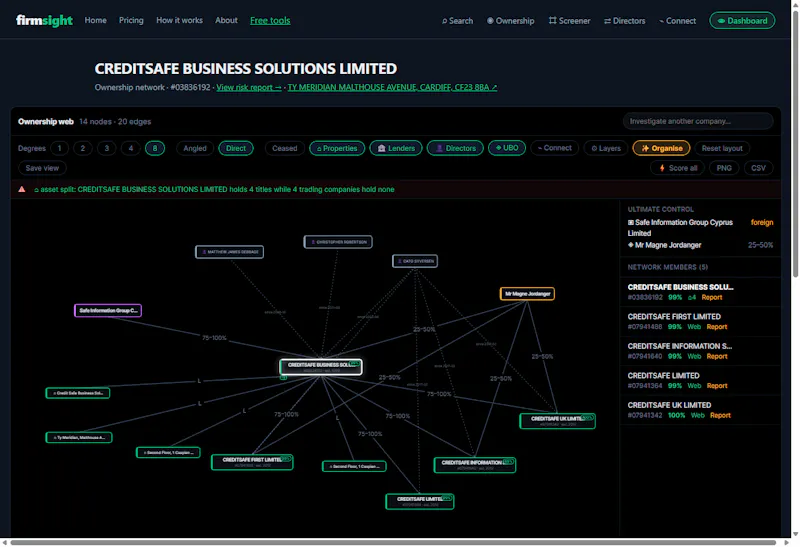
Task: Open the firmsight logo home link
Action: pyautogui.click(x=44, y=20)
